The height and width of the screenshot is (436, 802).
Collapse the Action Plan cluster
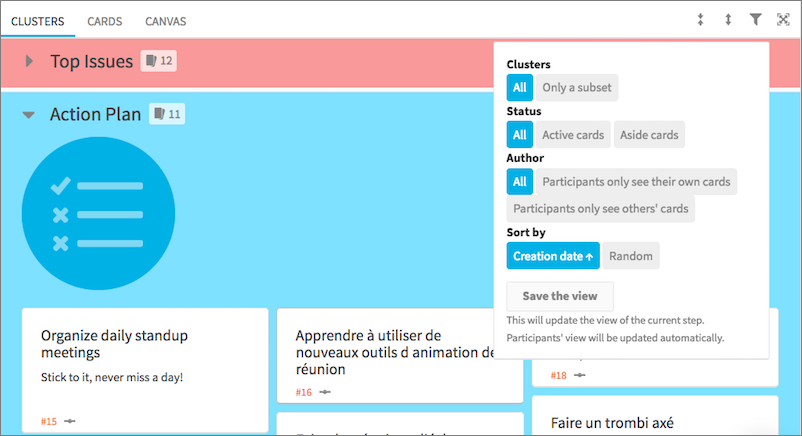29,115
